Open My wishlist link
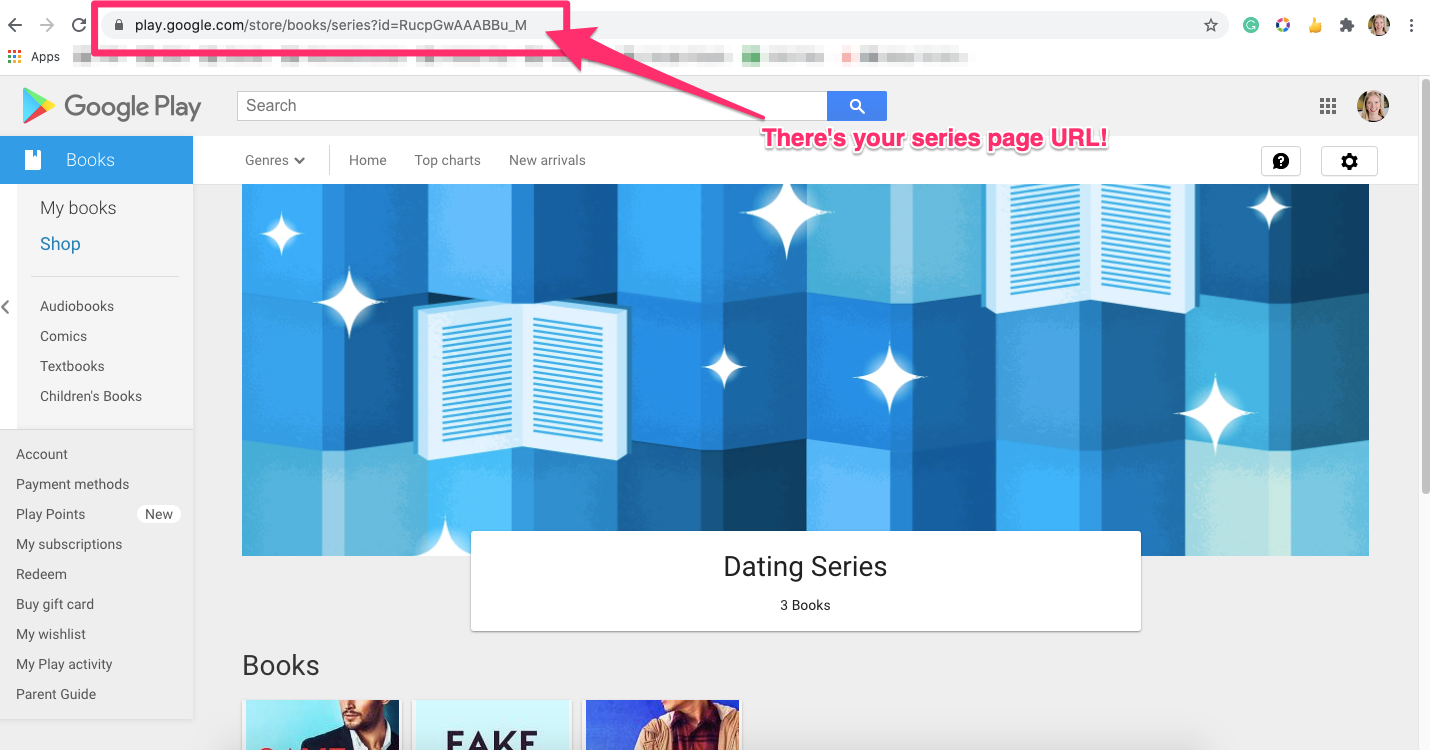Screen dimensions: 1430x750 51,634
